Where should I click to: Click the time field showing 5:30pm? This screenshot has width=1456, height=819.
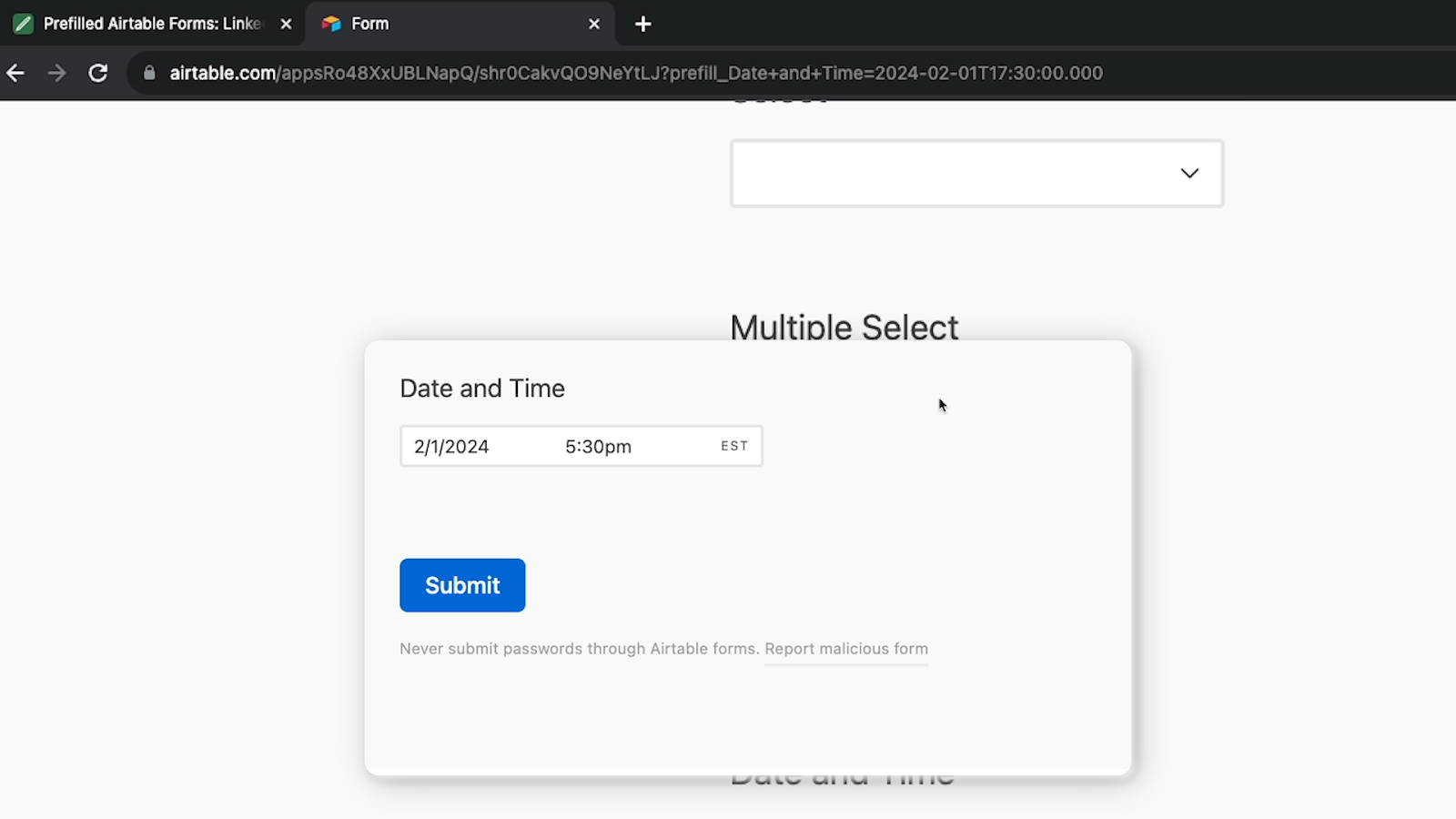coord(598,447)
